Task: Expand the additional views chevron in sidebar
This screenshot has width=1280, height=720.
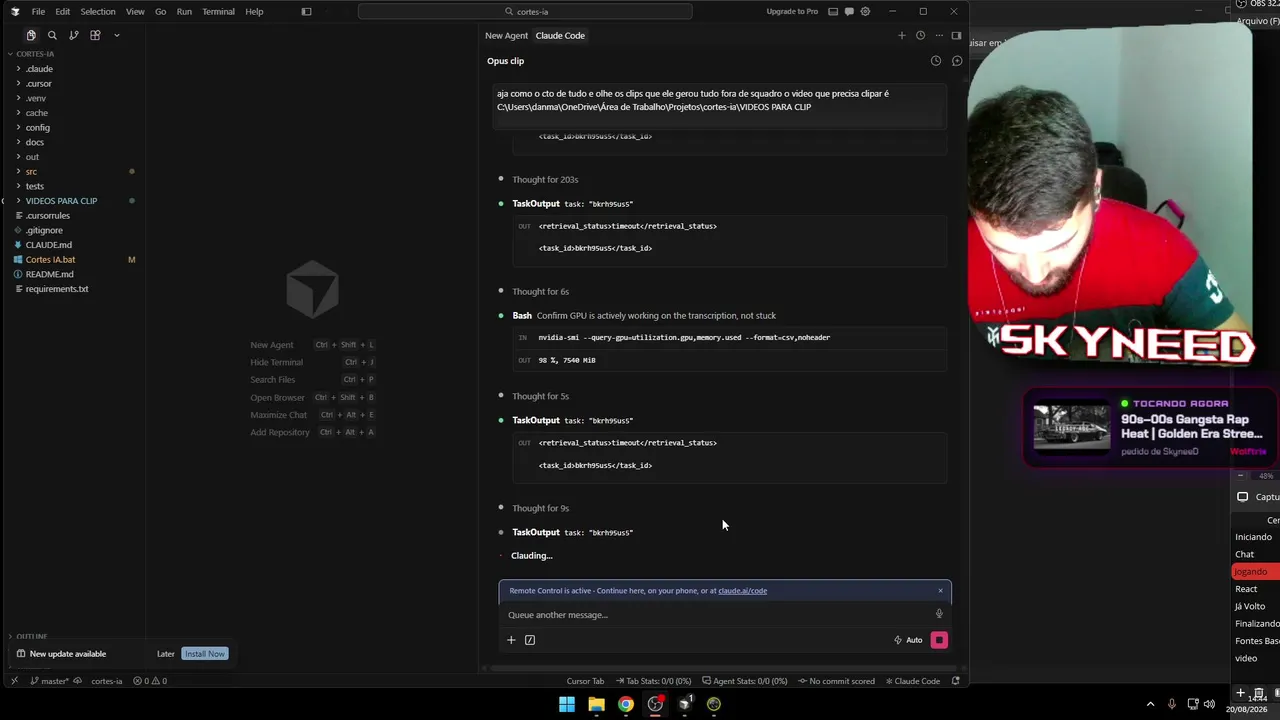Action: 116,35
